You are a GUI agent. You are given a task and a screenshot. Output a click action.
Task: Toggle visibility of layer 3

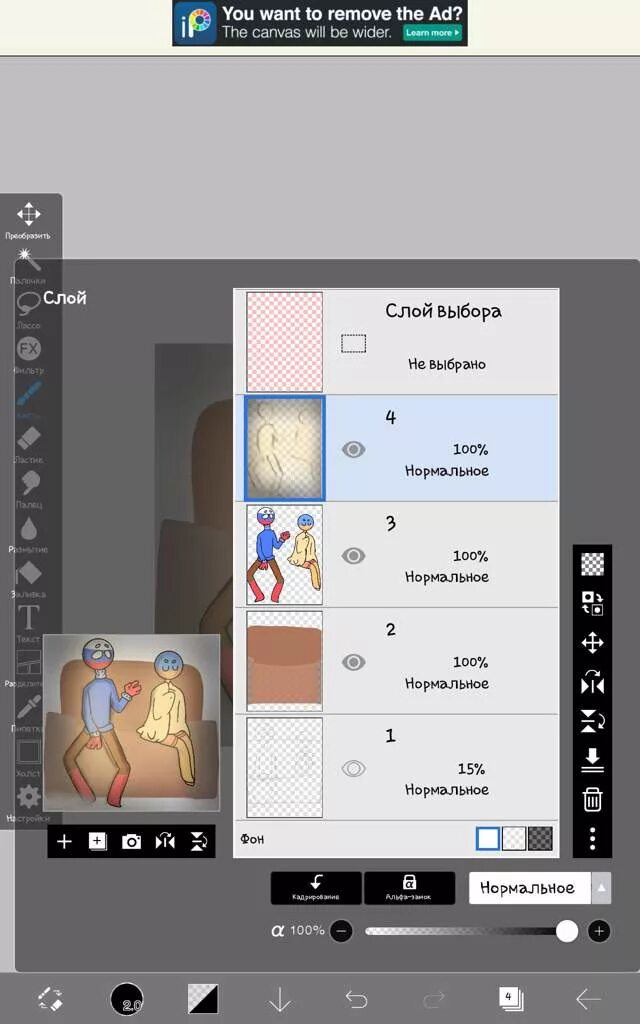pyautogui.click(x=353, y=556)
